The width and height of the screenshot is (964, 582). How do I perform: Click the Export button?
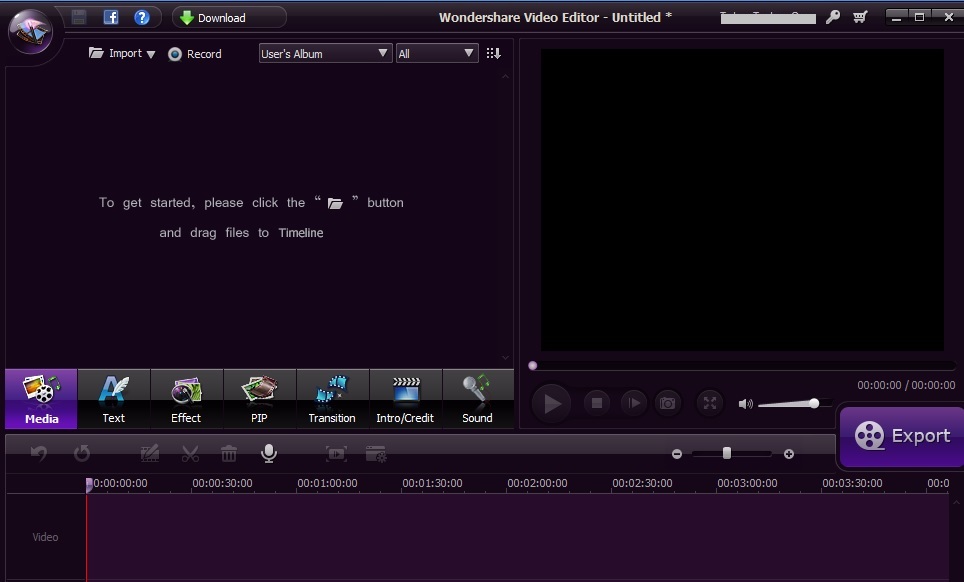(901, 436)
